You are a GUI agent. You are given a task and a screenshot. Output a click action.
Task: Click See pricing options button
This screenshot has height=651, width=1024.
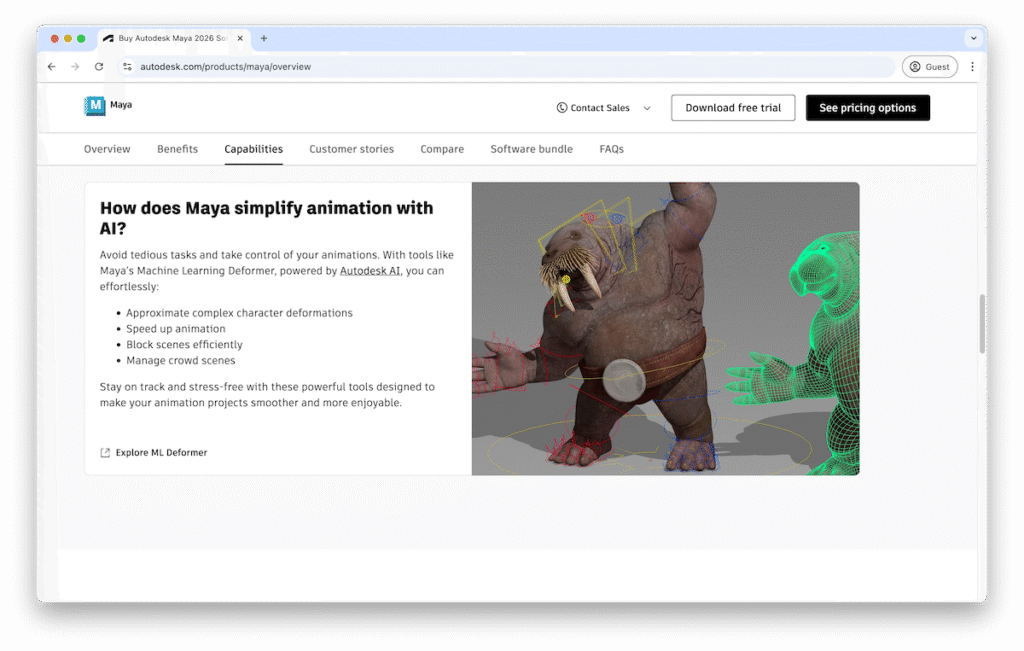pos(867,108)
